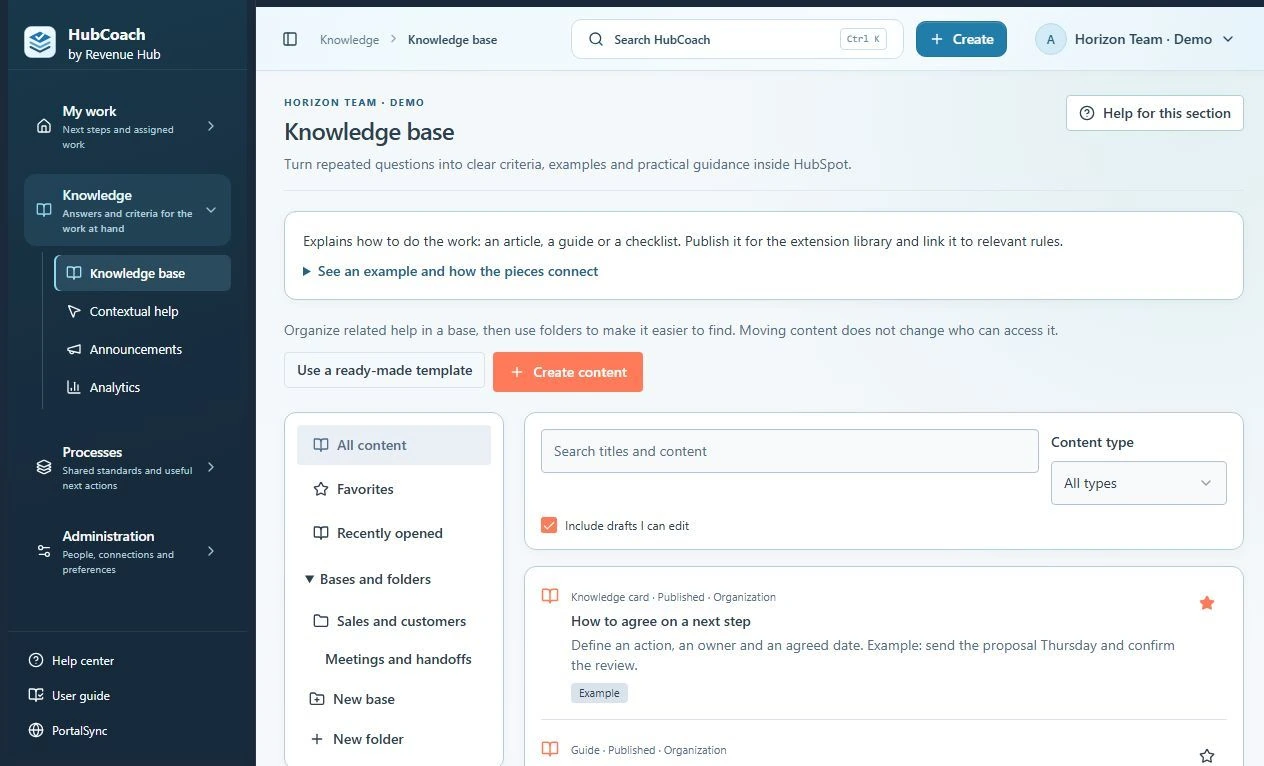Click the New folder plus icon

point(317,739)
